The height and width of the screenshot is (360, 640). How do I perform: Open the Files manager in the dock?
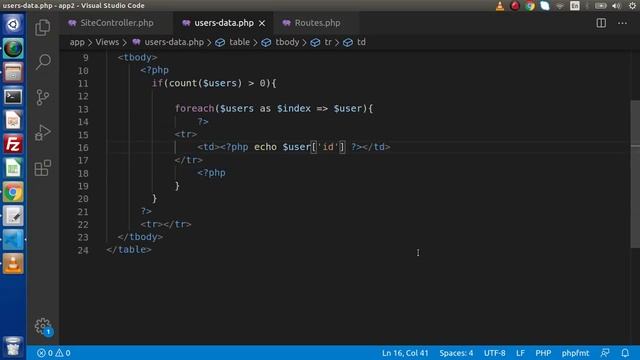pos(13,73)
